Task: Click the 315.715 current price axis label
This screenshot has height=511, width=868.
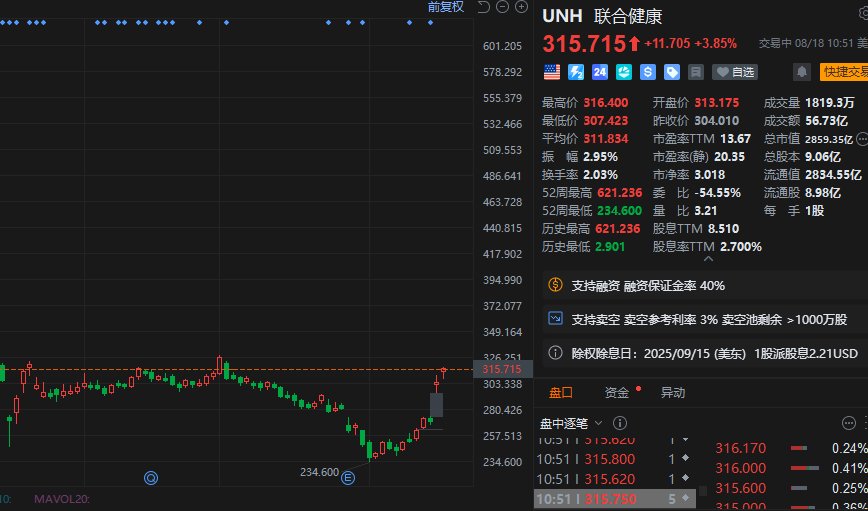Action: click(503, 369)
